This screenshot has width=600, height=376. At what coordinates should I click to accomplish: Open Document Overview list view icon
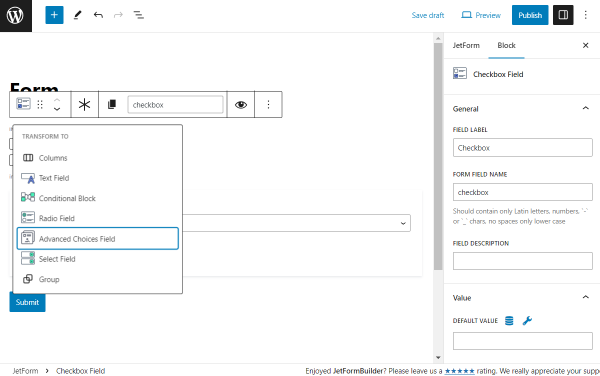(139, 15)
